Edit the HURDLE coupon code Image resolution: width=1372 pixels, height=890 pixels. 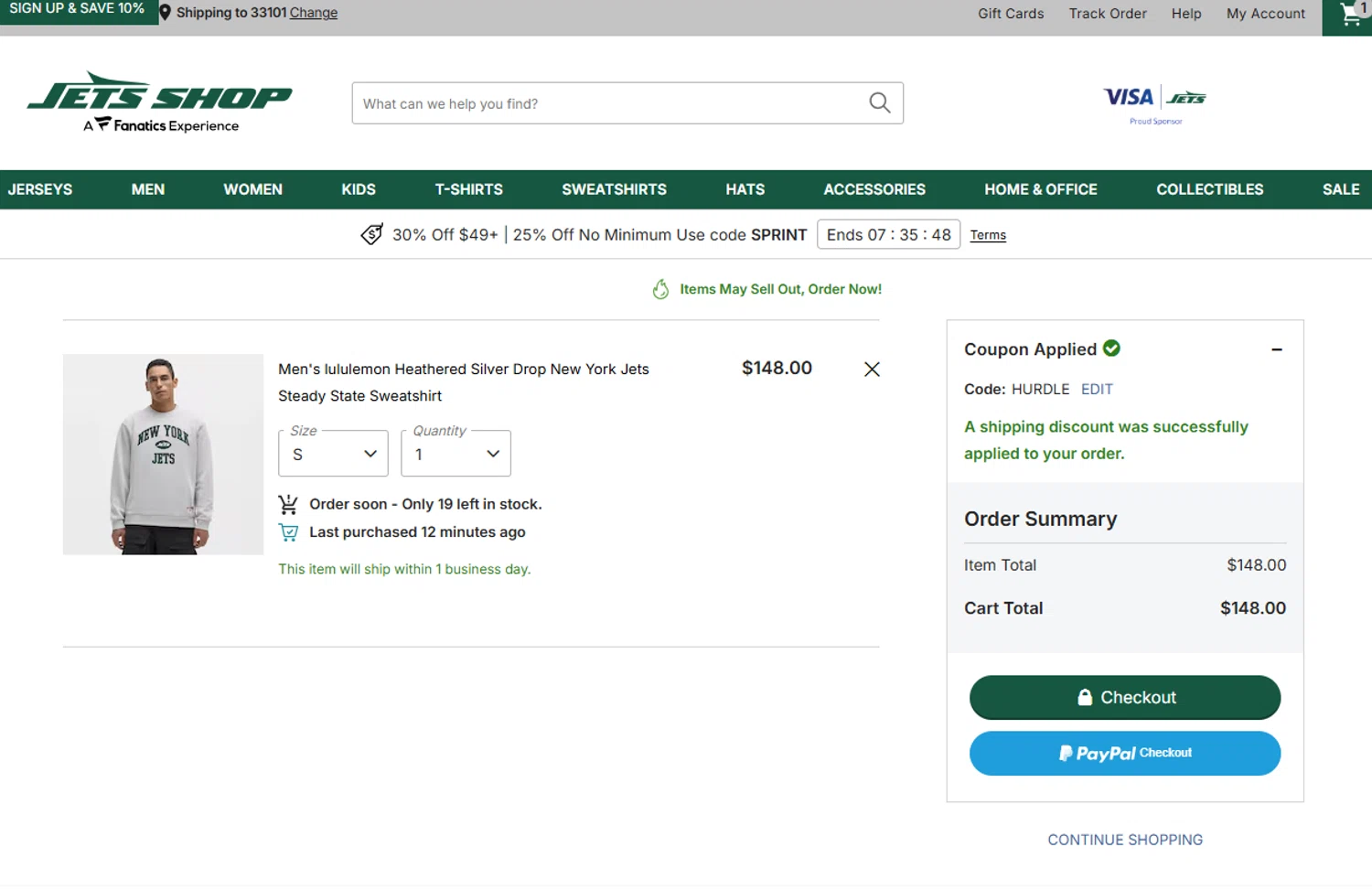point(1097,389)
